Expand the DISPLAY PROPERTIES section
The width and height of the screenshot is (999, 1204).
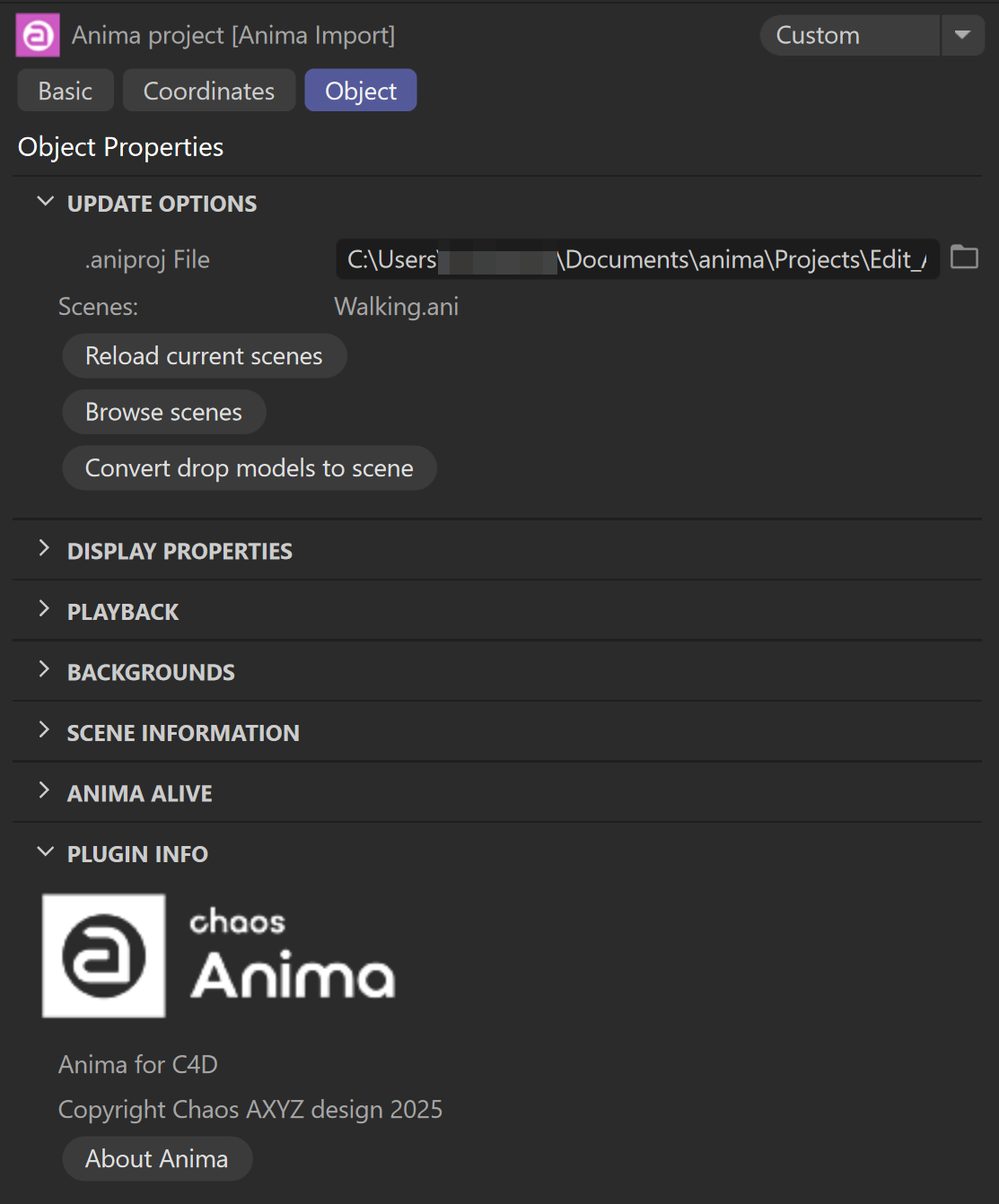[x=44, y=549]
